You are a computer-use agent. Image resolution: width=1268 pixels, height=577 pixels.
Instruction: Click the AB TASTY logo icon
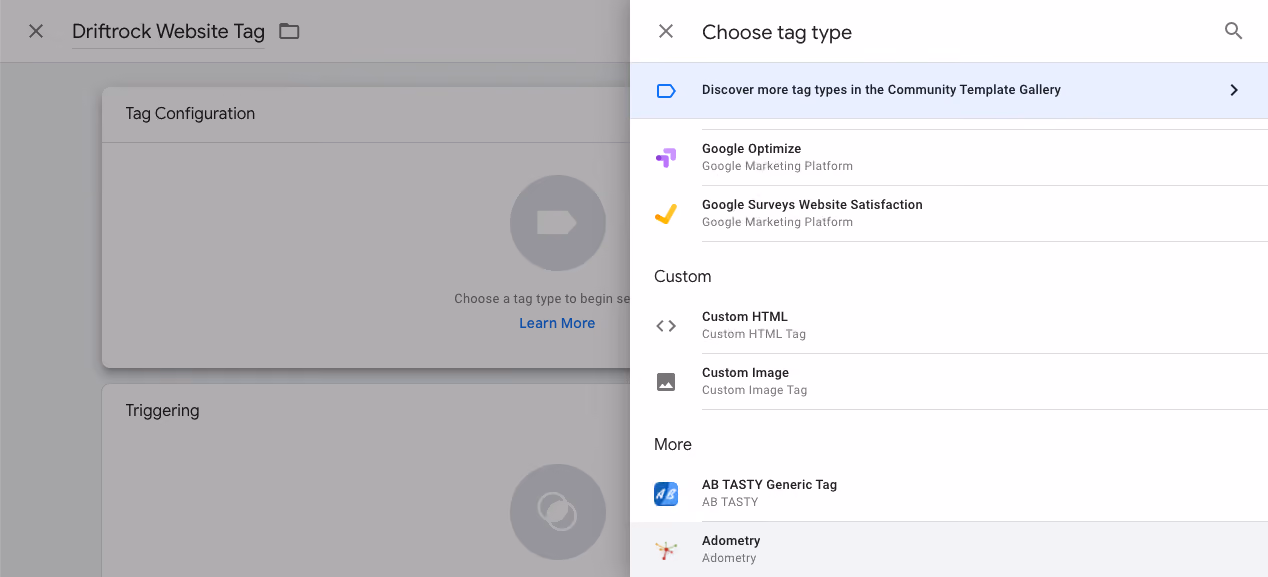click(x=666, y=493)
